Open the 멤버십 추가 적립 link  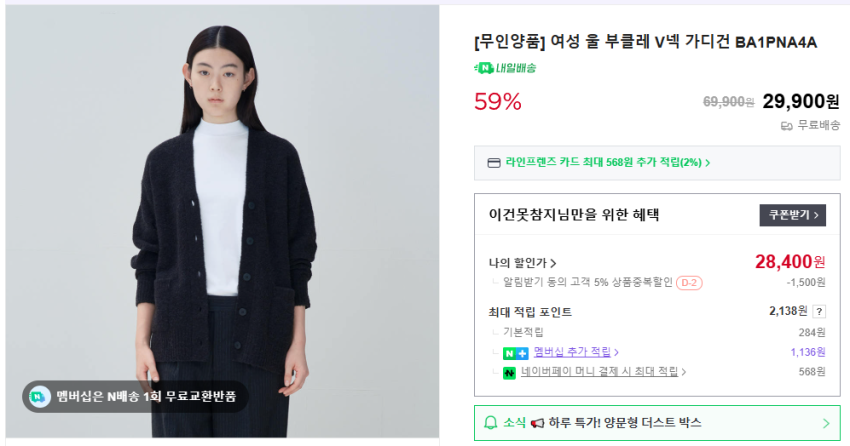(576, 352)
